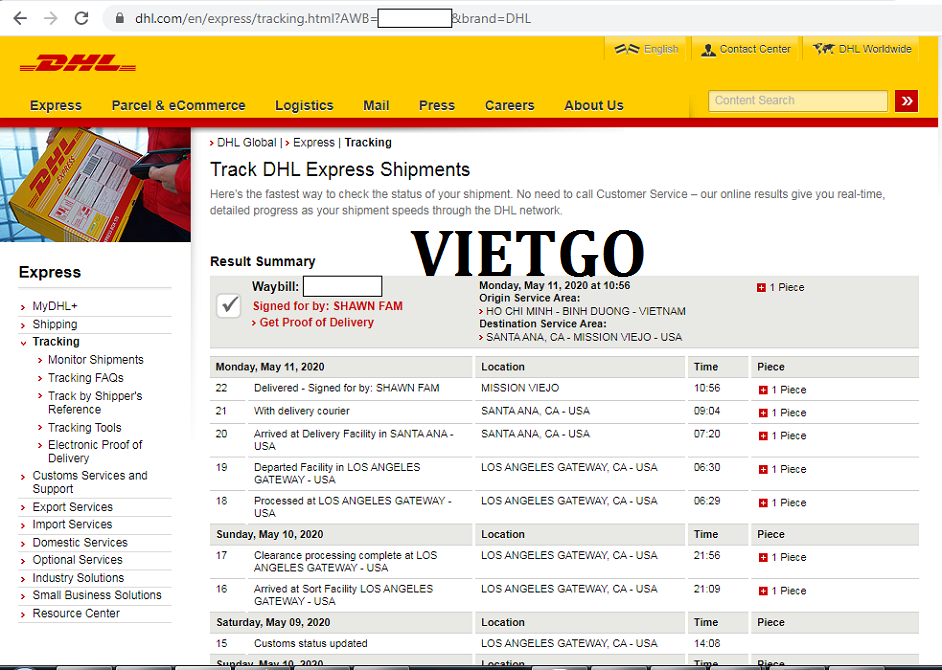Viewport: 942px width, 670px height.
Task: Open Monitor Shipments in the sidebar
Action: (x=96, y=360)
